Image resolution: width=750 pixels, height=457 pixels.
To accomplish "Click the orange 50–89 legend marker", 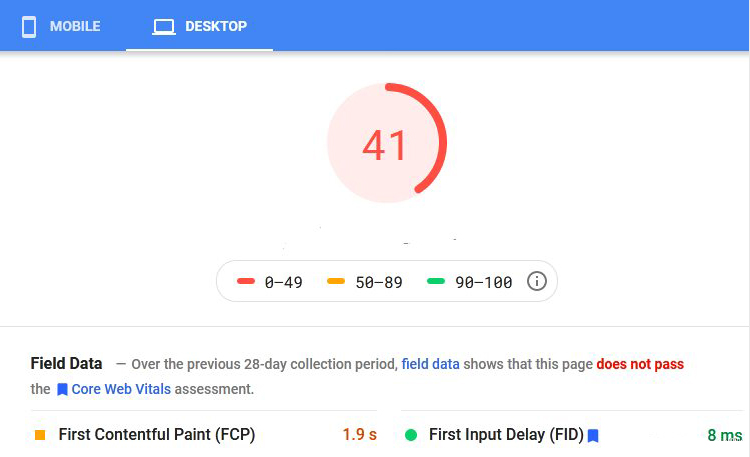I will [336, 281].
